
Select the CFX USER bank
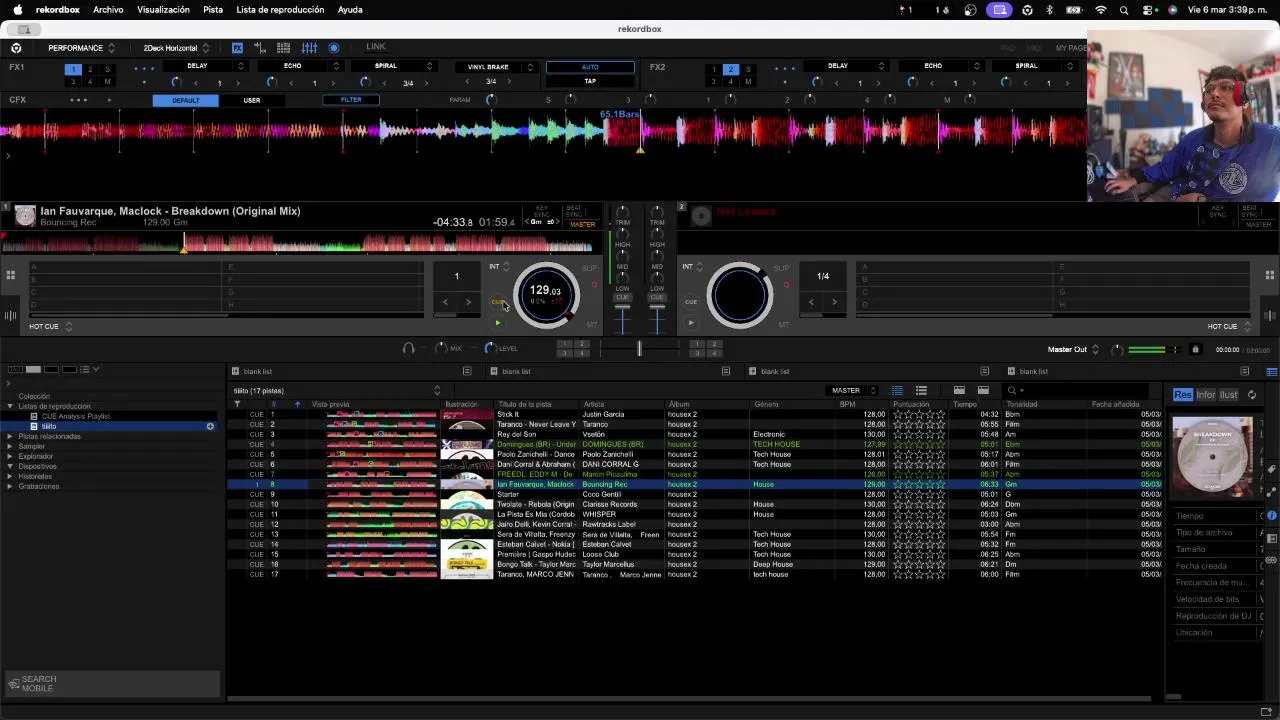coord(252,100)
